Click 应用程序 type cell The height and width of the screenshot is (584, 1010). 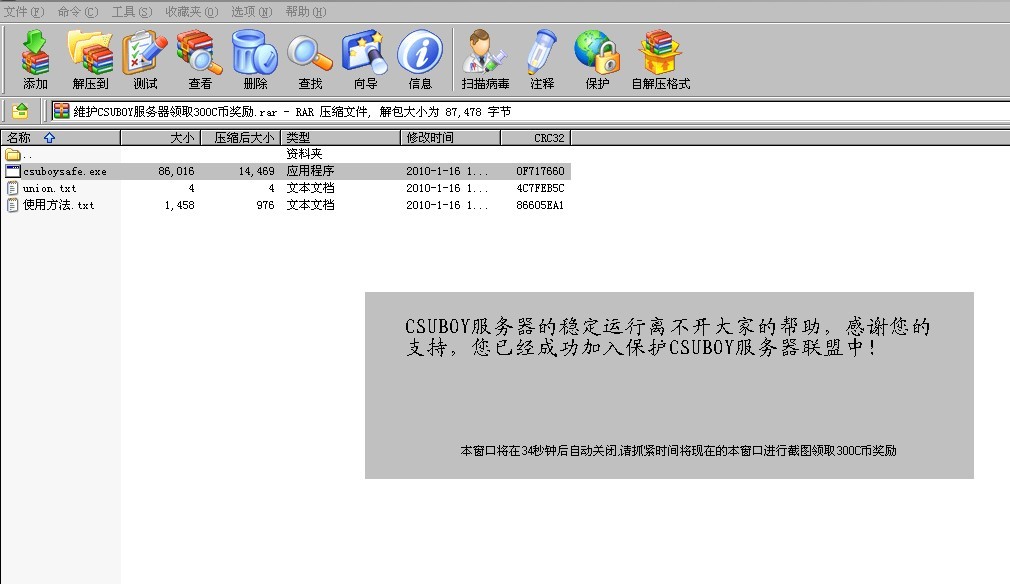point(310,171)
